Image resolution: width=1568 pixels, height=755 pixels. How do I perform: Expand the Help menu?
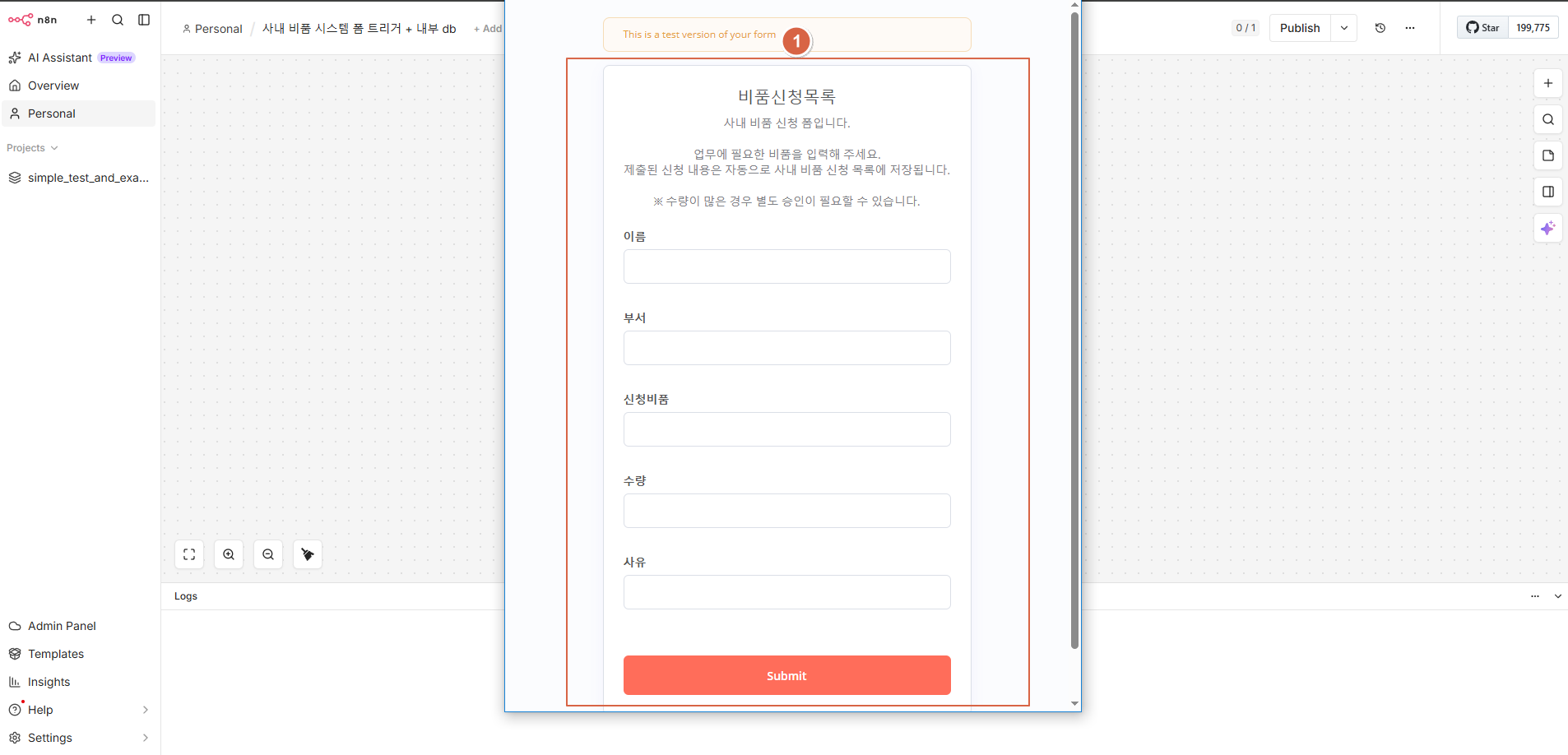(x=79, y=710)
